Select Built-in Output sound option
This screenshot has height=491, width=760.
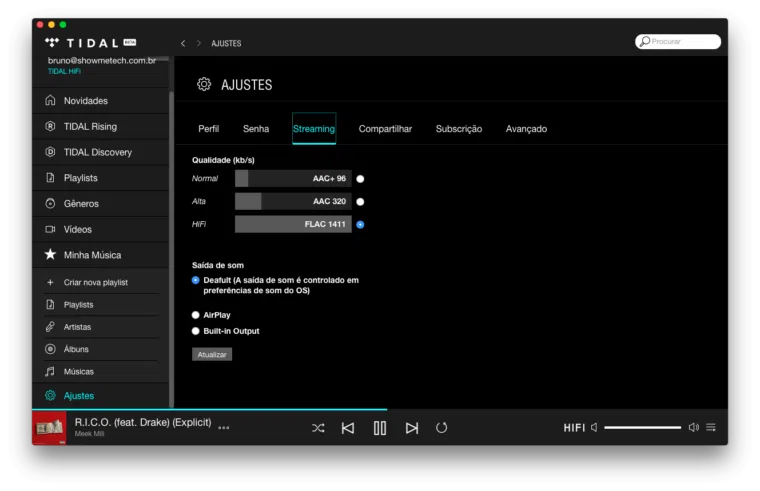click(x=195, y=331)
